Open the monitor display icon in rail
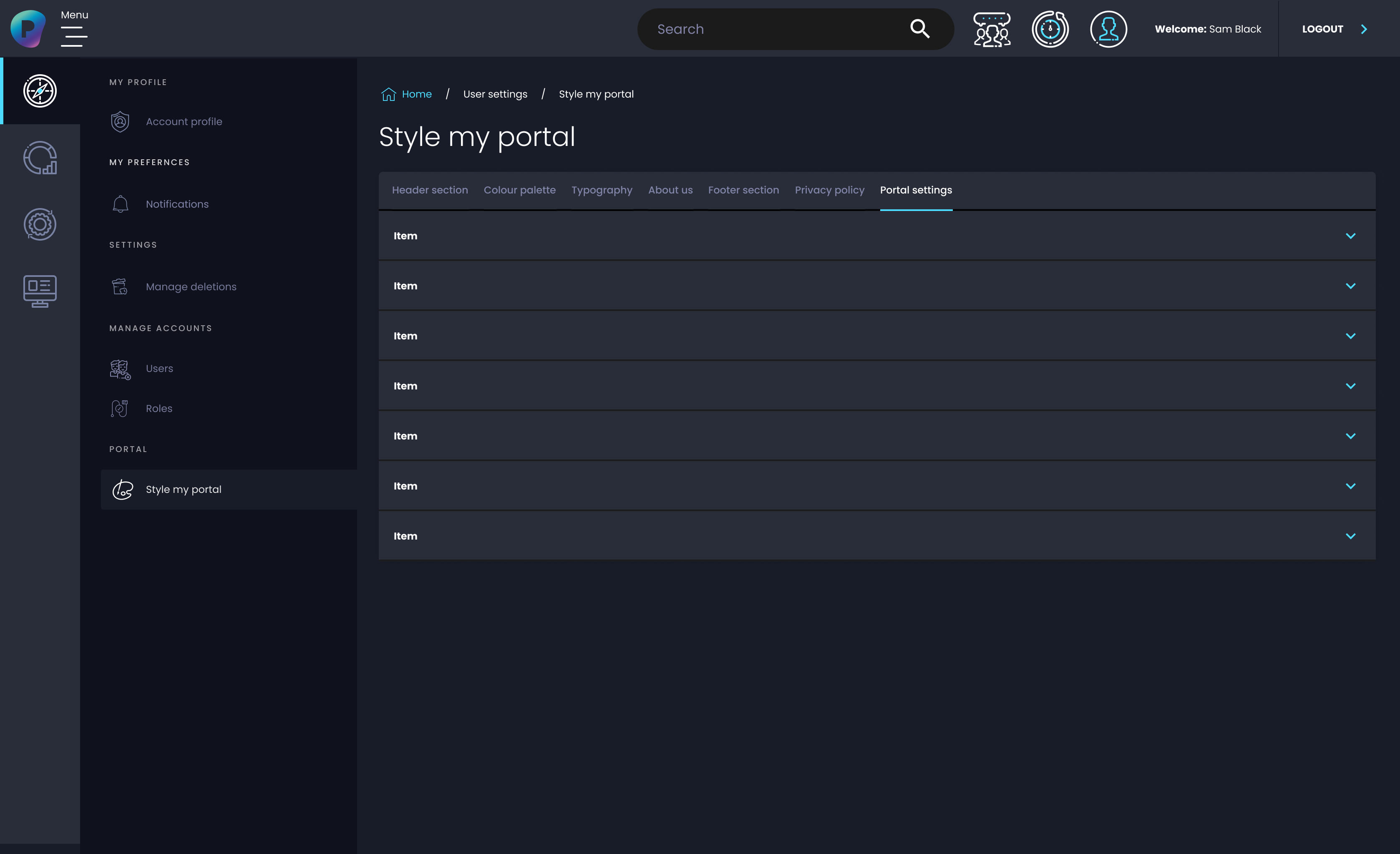Viewport: 1400px width, 854px height. click(x=40, y=291)
